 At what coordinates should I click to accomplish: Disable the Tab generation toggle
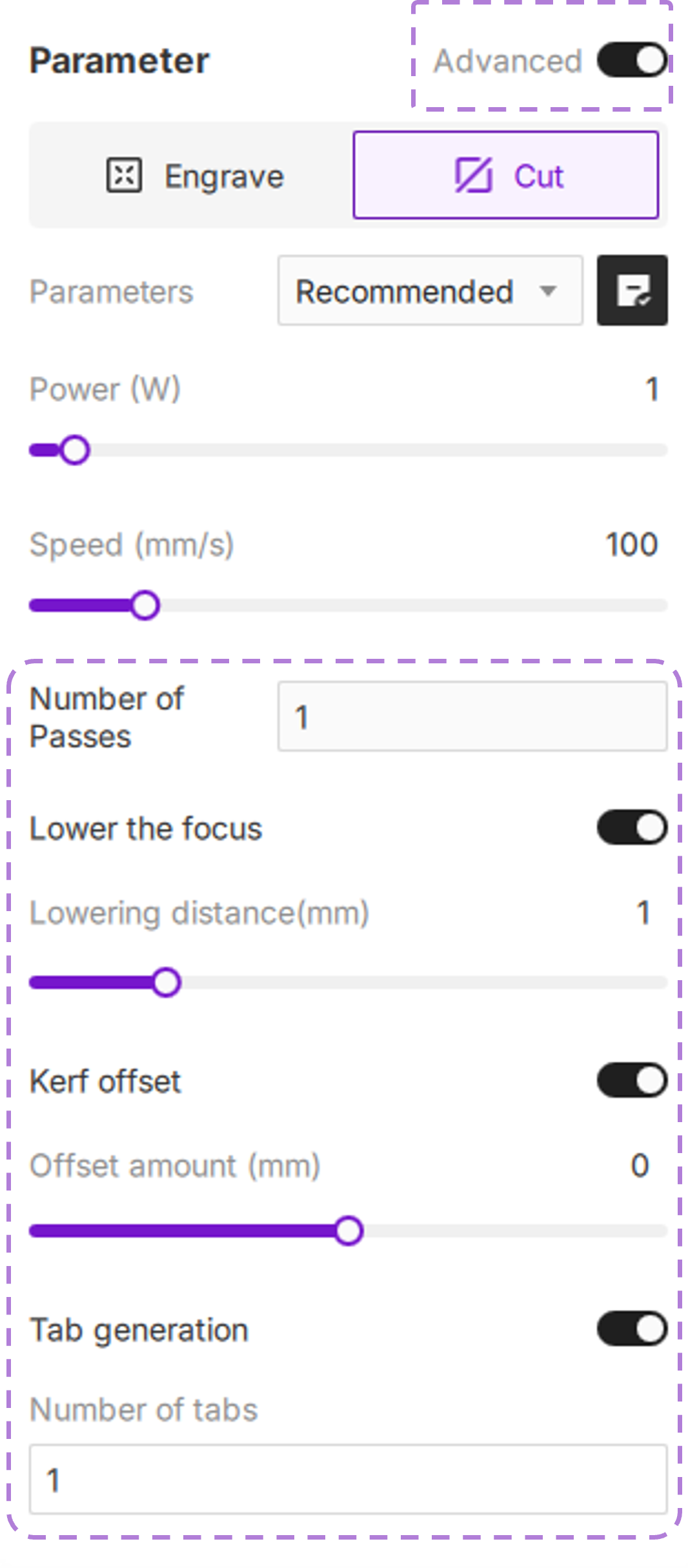pyautogui.click(x=632, y=1329)
